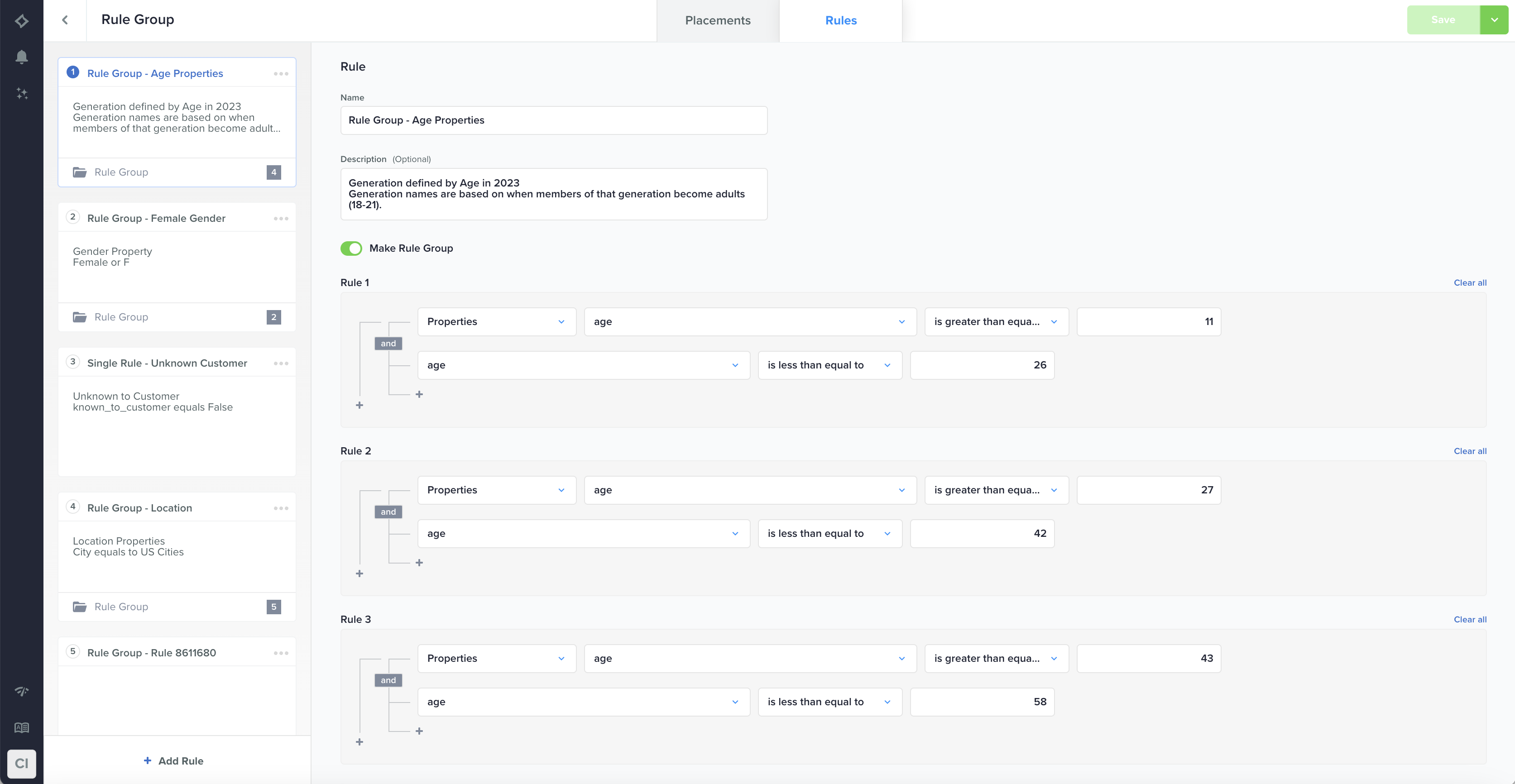Click Clear all link for Rule 2
The height and width of the screenshot is (784, 1515).
pyautogui.click(x=1470, y=451)
